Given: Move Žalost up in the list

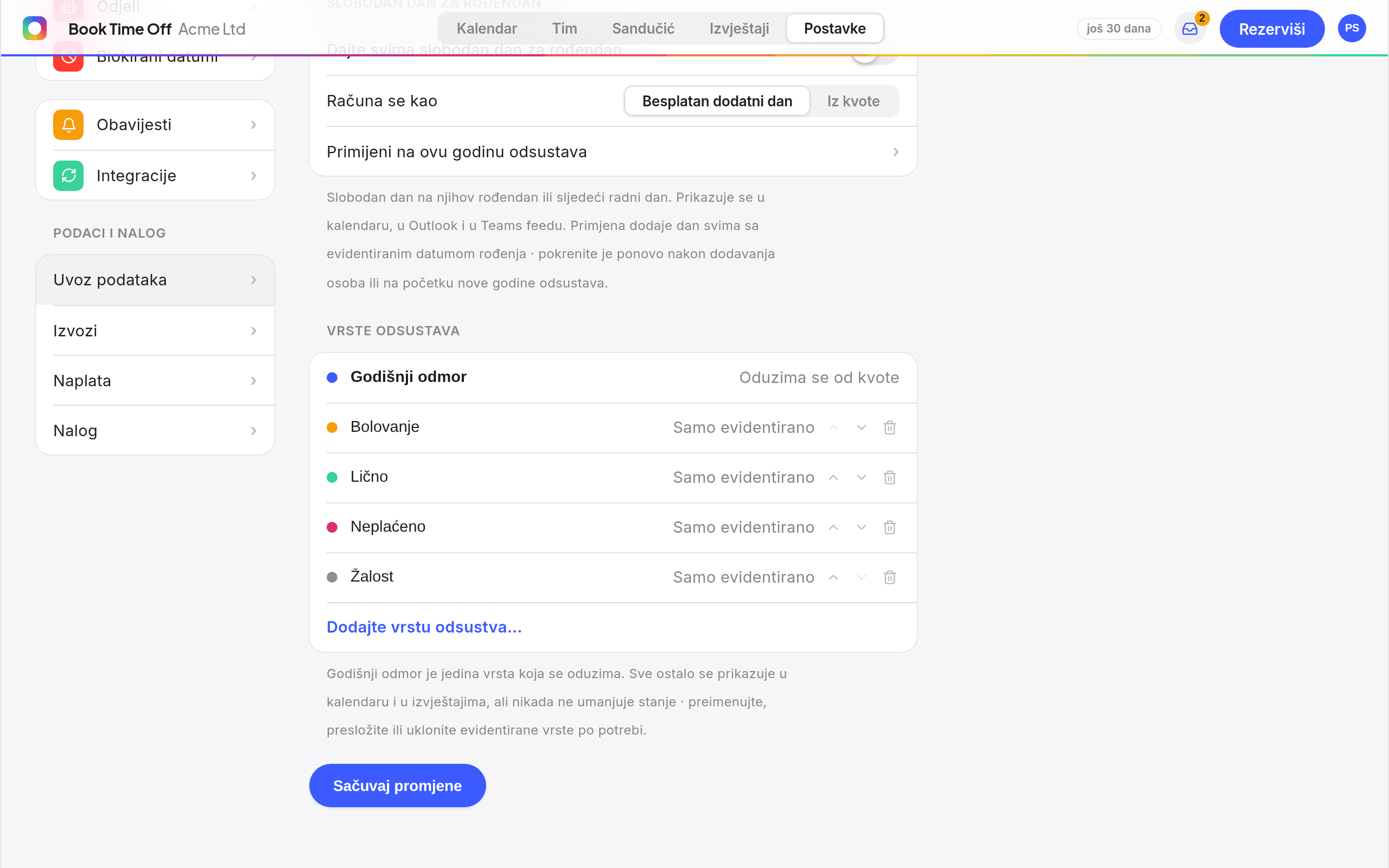Looking at the screenshot, I should 833,578.
